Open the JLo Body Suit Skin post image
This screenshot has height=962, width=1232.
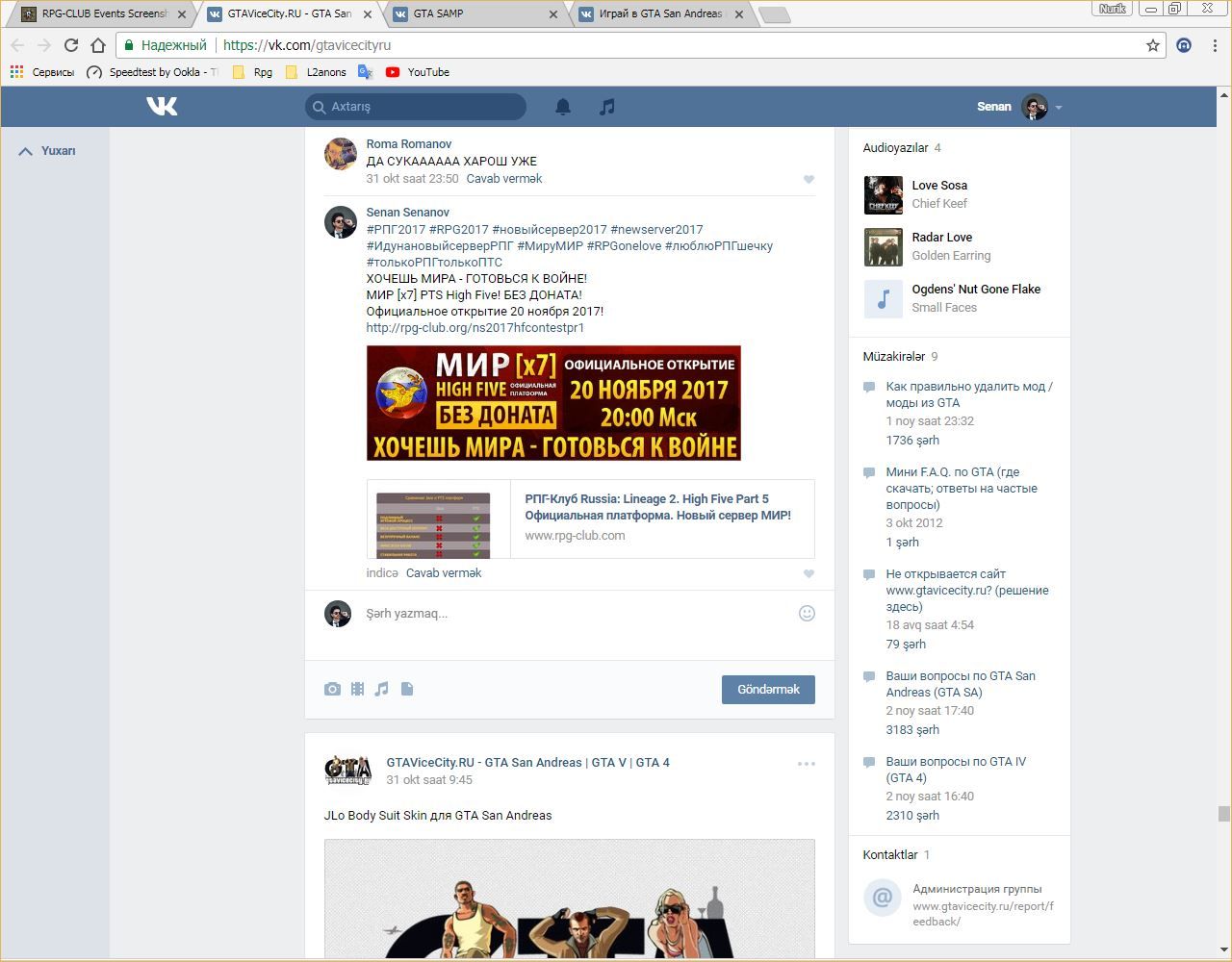[570, 899]
